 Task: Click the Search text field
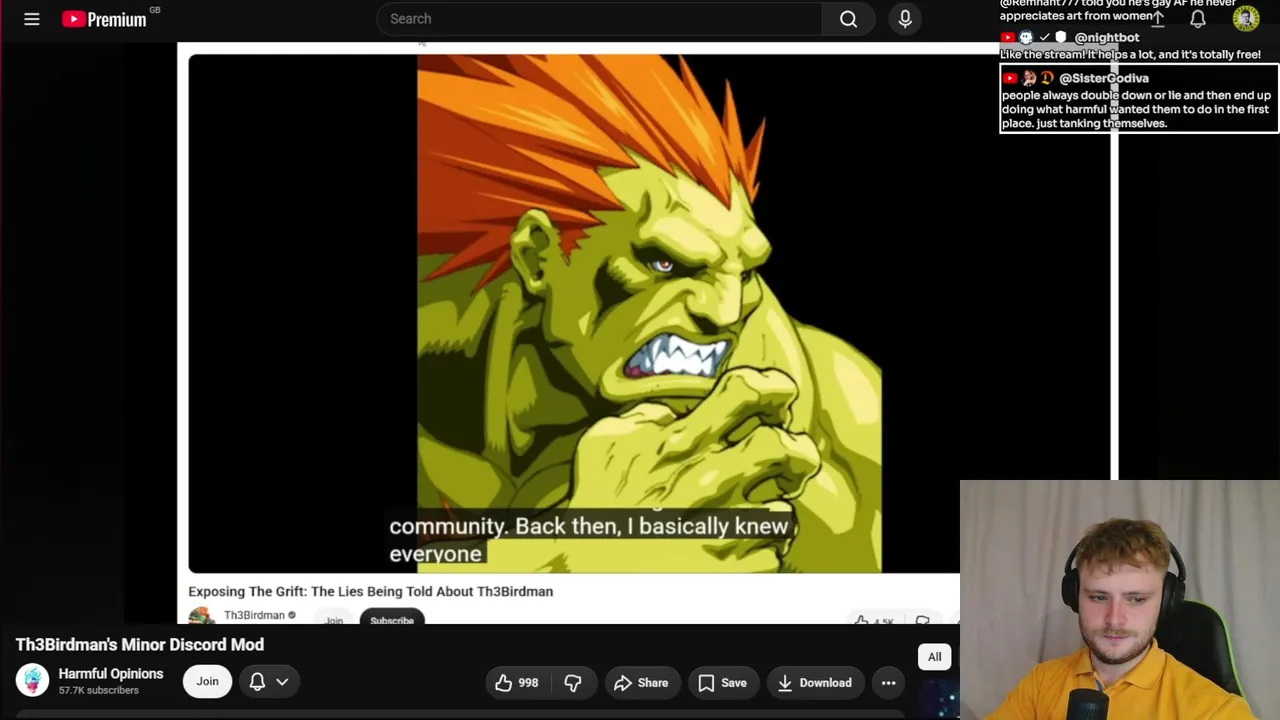tap(599, 19)
